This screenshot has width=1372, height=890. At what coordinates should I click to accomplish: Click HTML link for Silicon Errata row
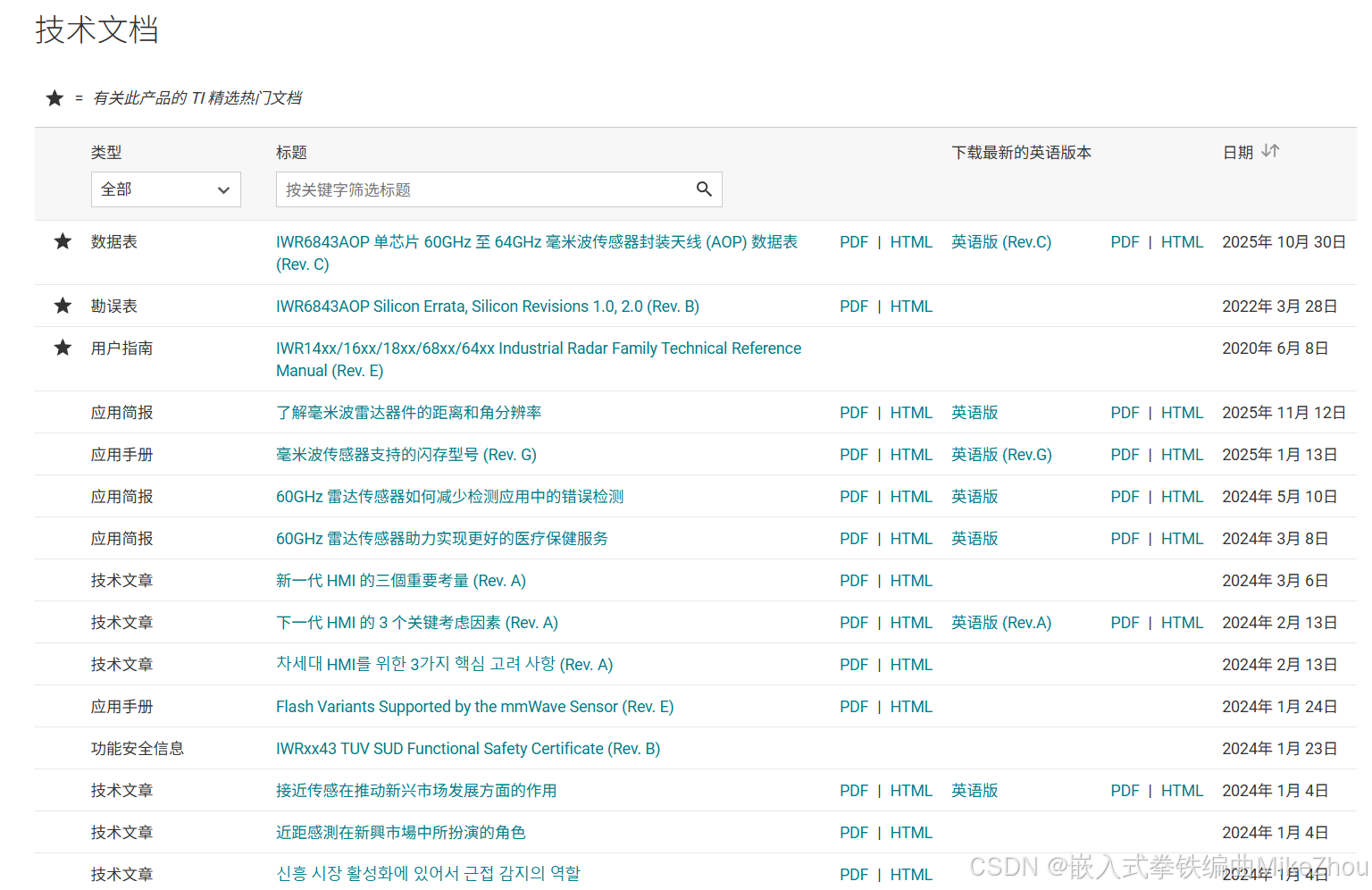(911, 306)
